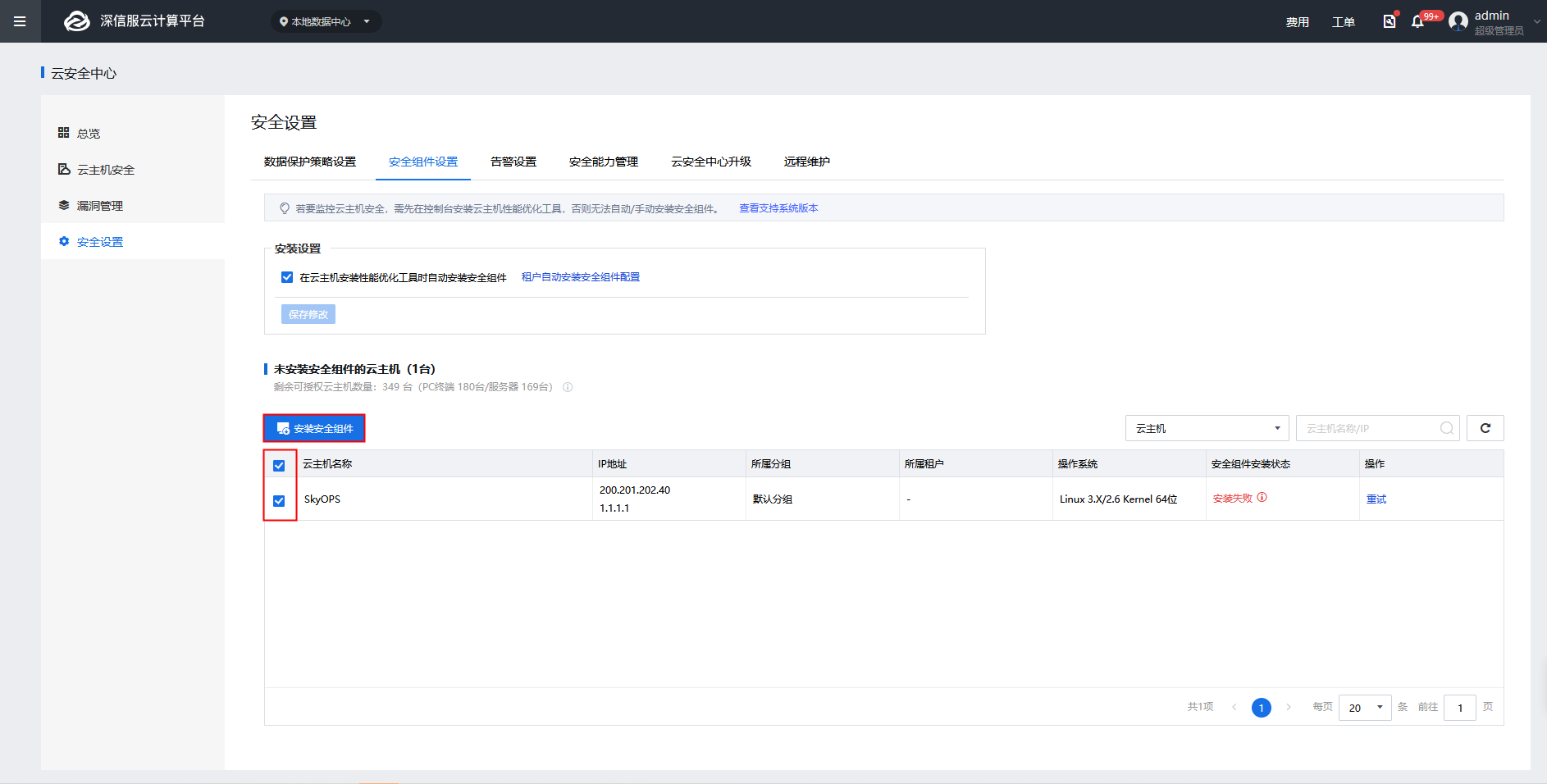Click the SkyOPS host name
Viewport: 1547px width, 784px height.
pyautogui.click(x=322, y=499)
